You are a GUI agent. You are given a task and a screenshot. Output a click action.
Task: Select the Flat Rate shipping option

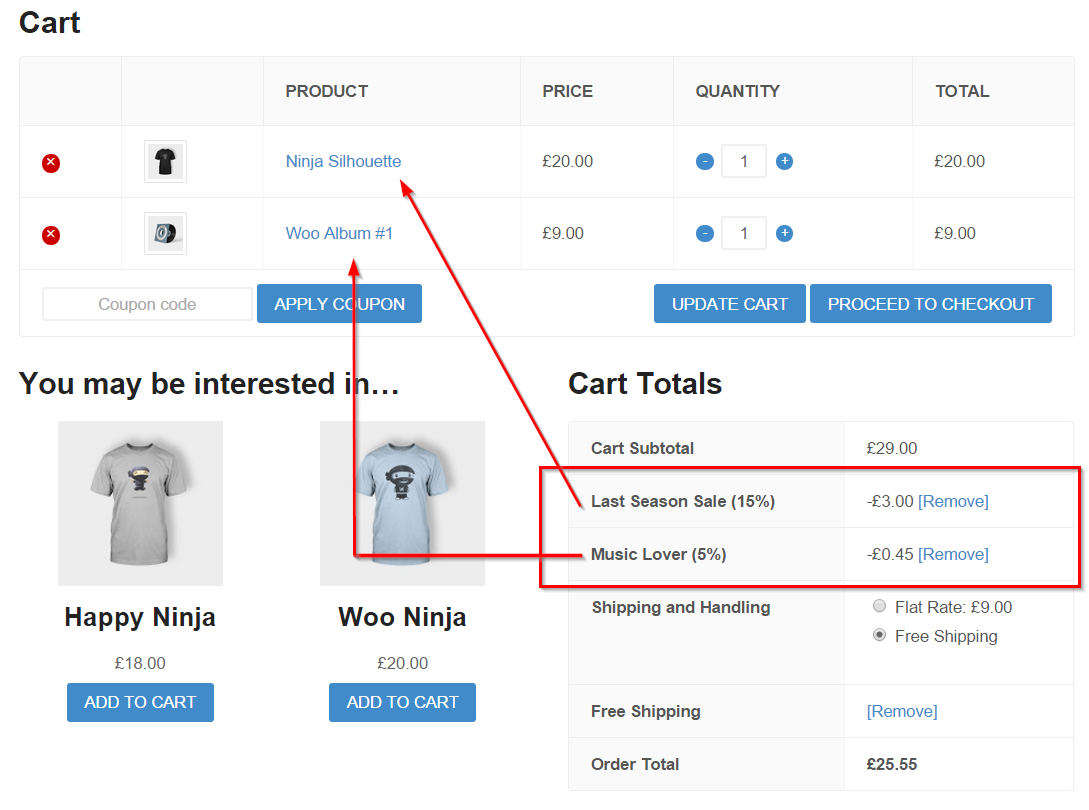tap(879, 606)
